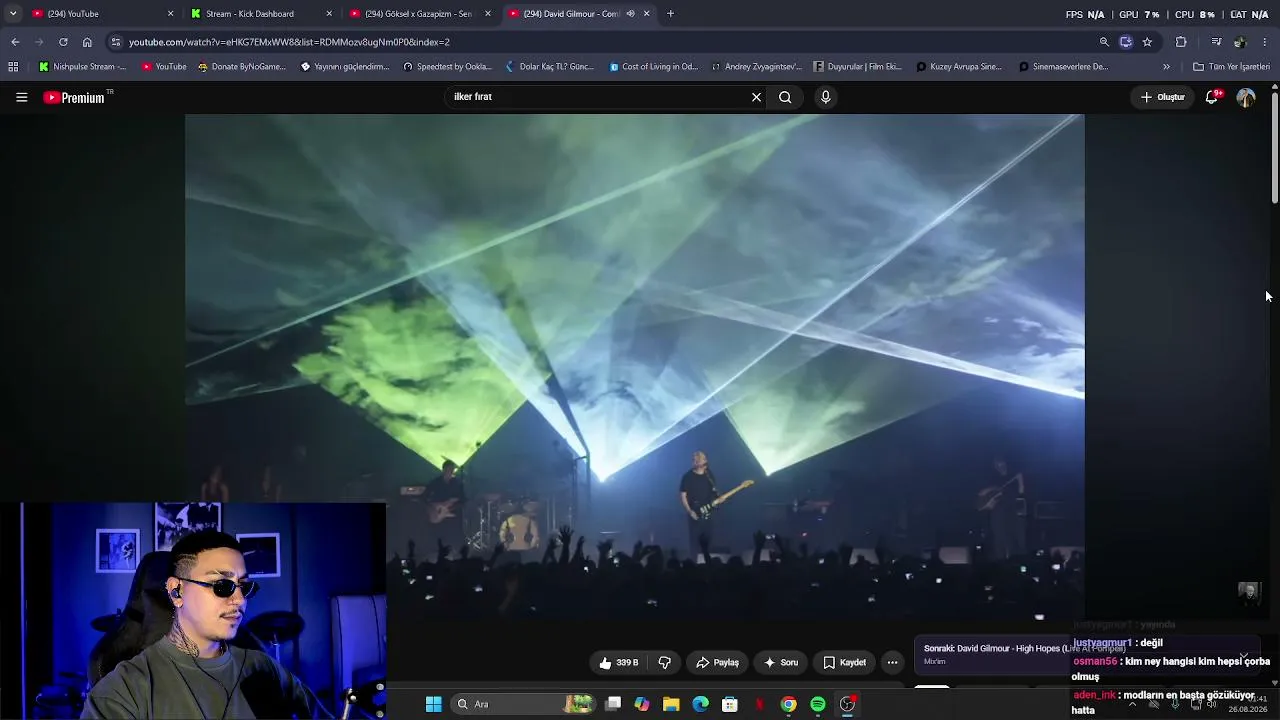Screen dimensions: 1280x720
Task: Open a new browser tab
Action: [670, 14]
